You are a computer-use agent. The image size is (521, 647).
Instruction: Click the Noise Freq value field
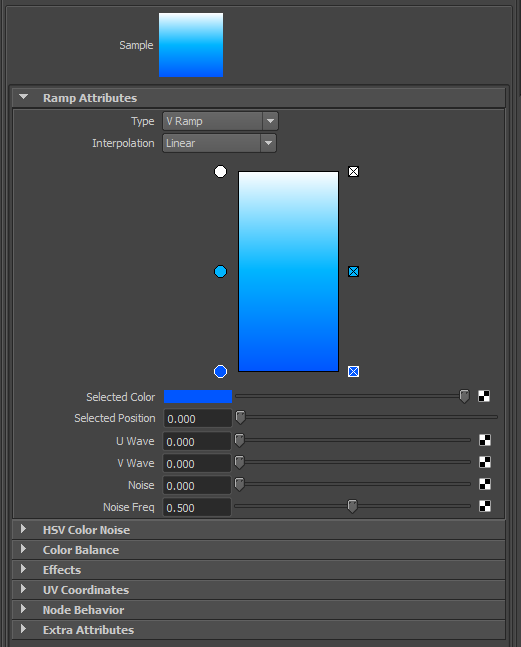click(197, 507)
